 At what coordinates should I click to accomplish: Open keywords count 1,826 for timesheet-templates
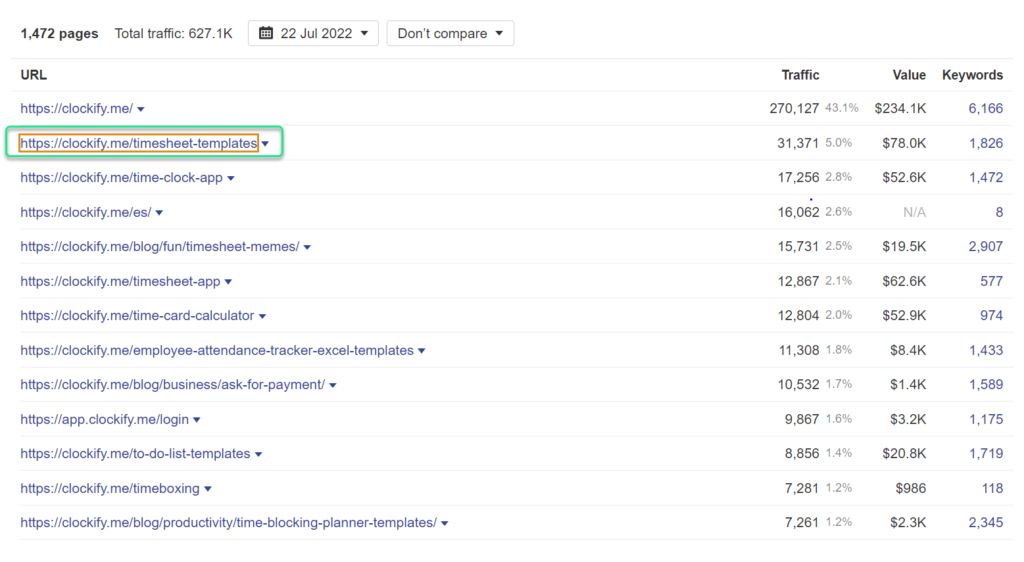pos(985,143)
